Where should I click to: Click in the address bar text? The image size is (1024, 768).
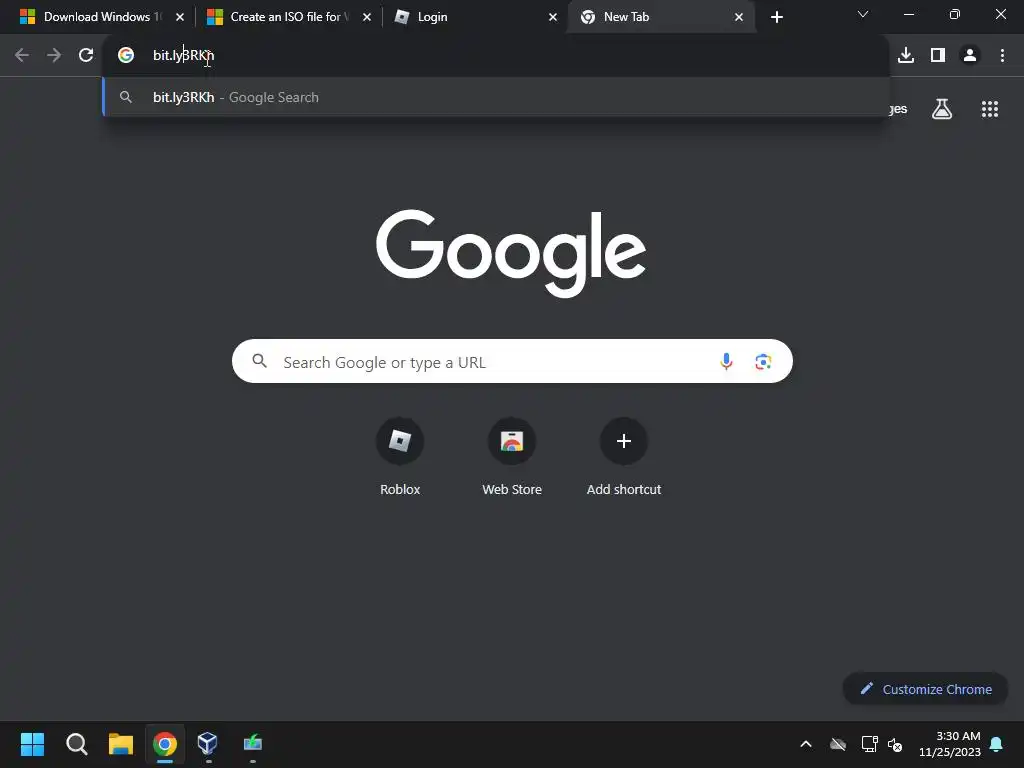point(184,56)
